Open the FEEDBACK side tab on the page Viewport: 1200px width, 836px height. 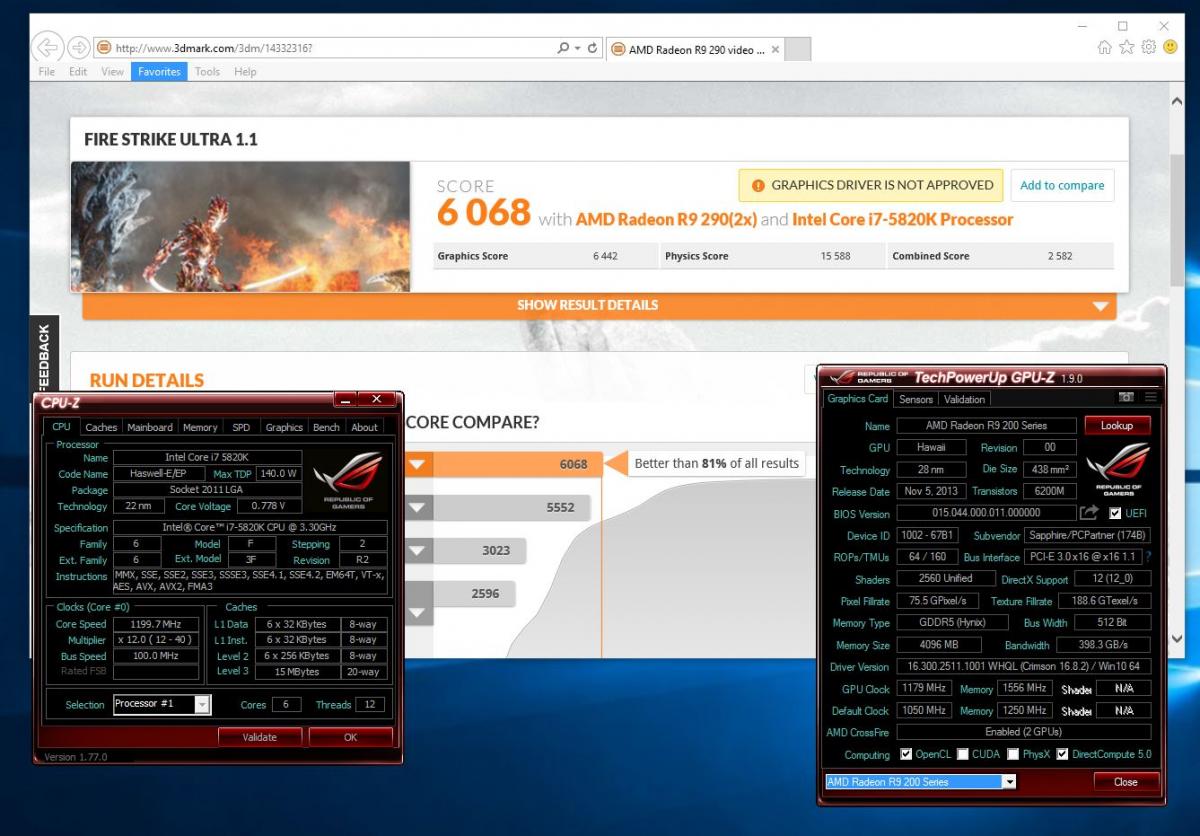click(44, 355)
